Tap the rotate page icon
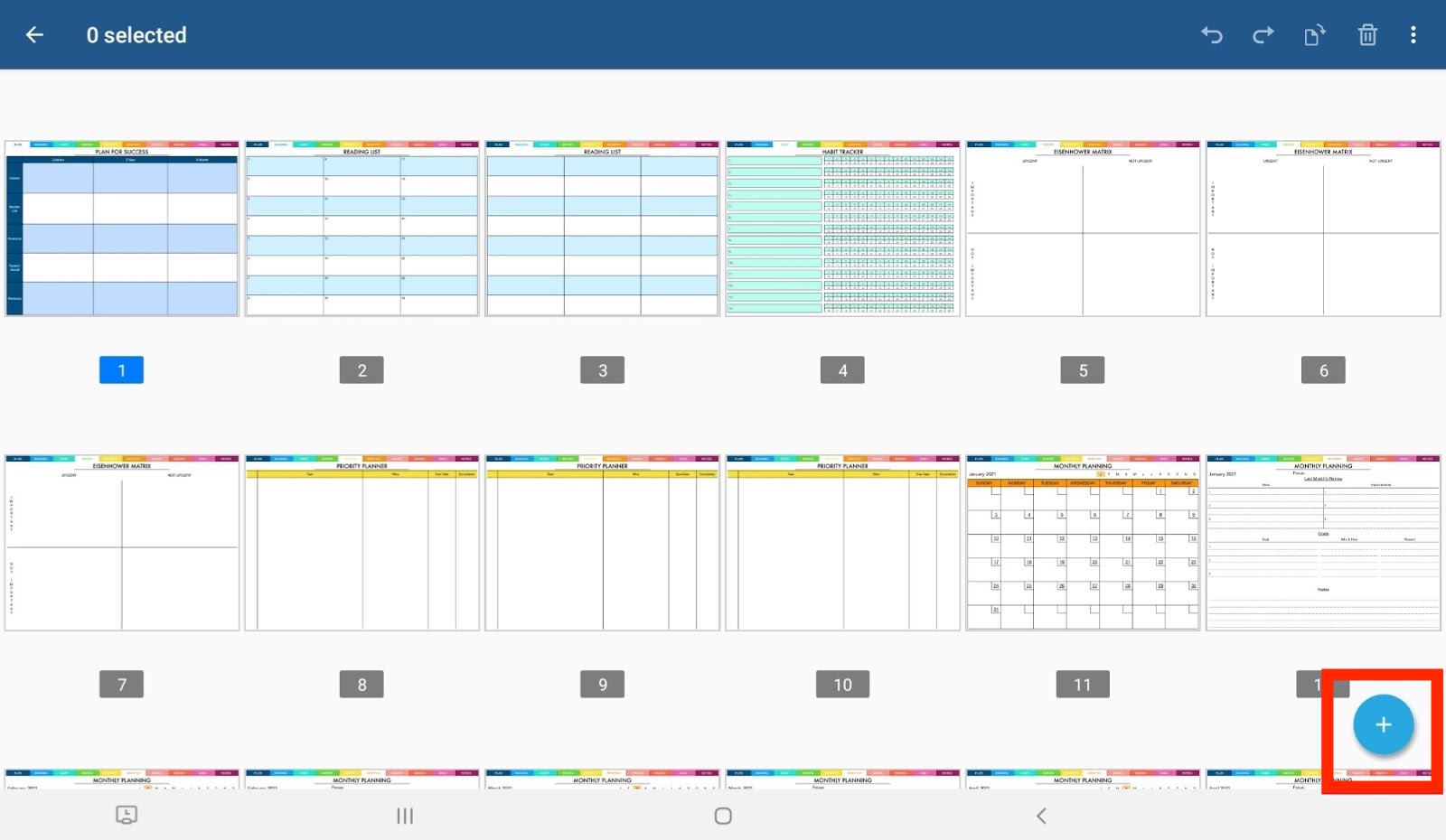Viewport: 1446px width, 840px height. 1314,35
